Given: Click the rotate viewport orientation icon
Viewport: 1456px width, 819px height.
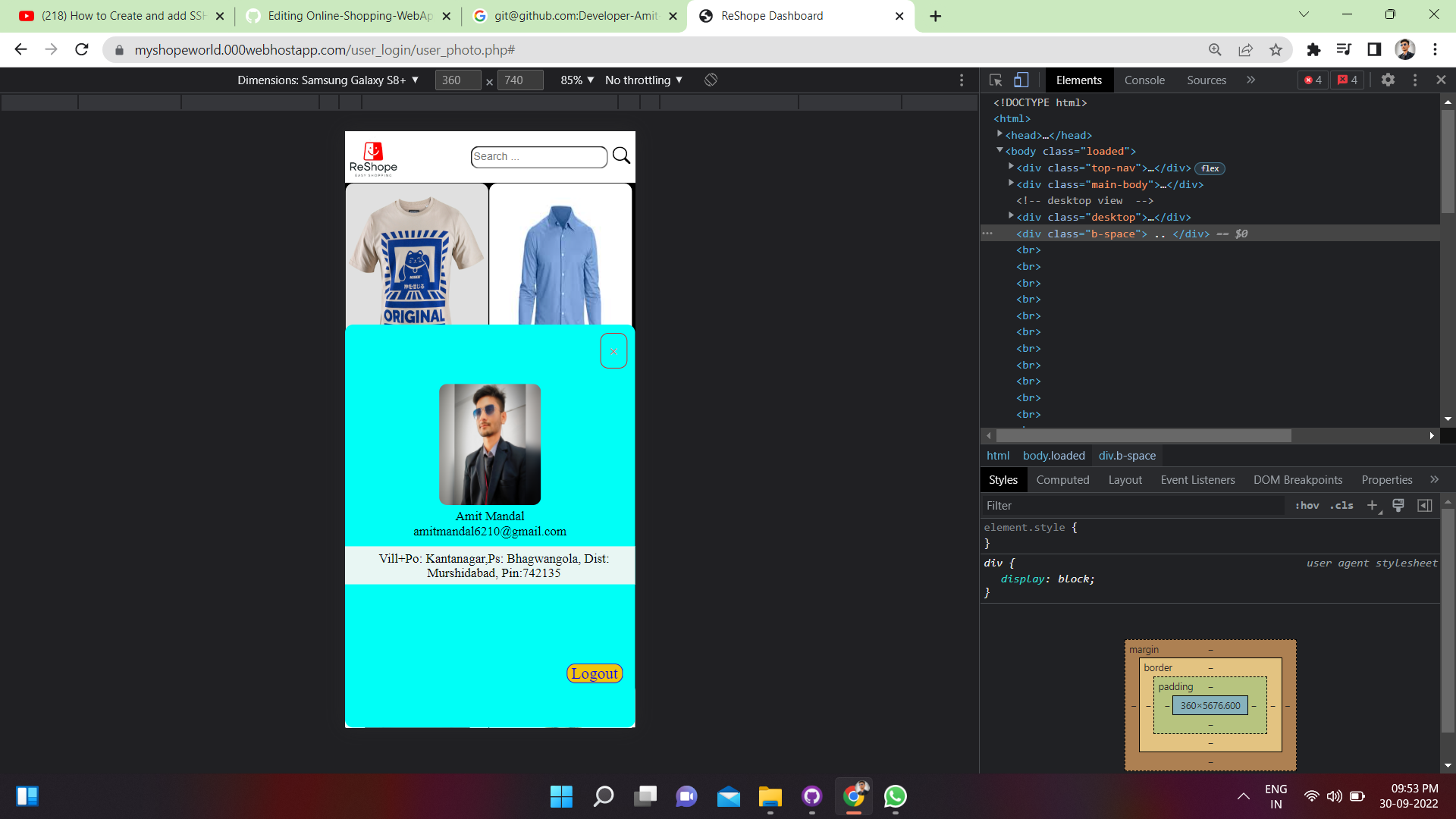Looking at the screenshot, I should click(711, 80).
